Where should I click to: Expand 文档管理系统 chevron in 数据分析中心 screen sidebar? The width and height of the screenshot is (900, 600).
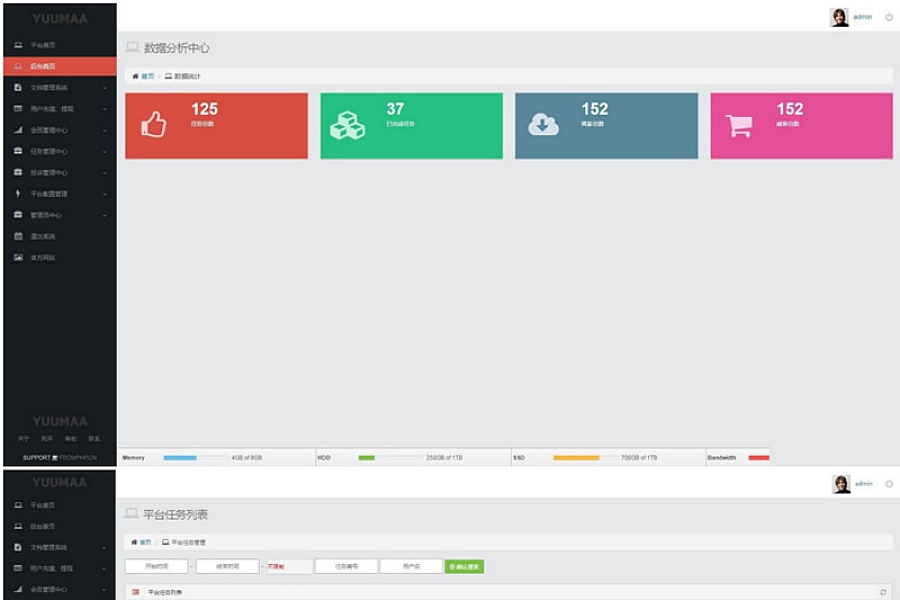click(x=104, y=88)
